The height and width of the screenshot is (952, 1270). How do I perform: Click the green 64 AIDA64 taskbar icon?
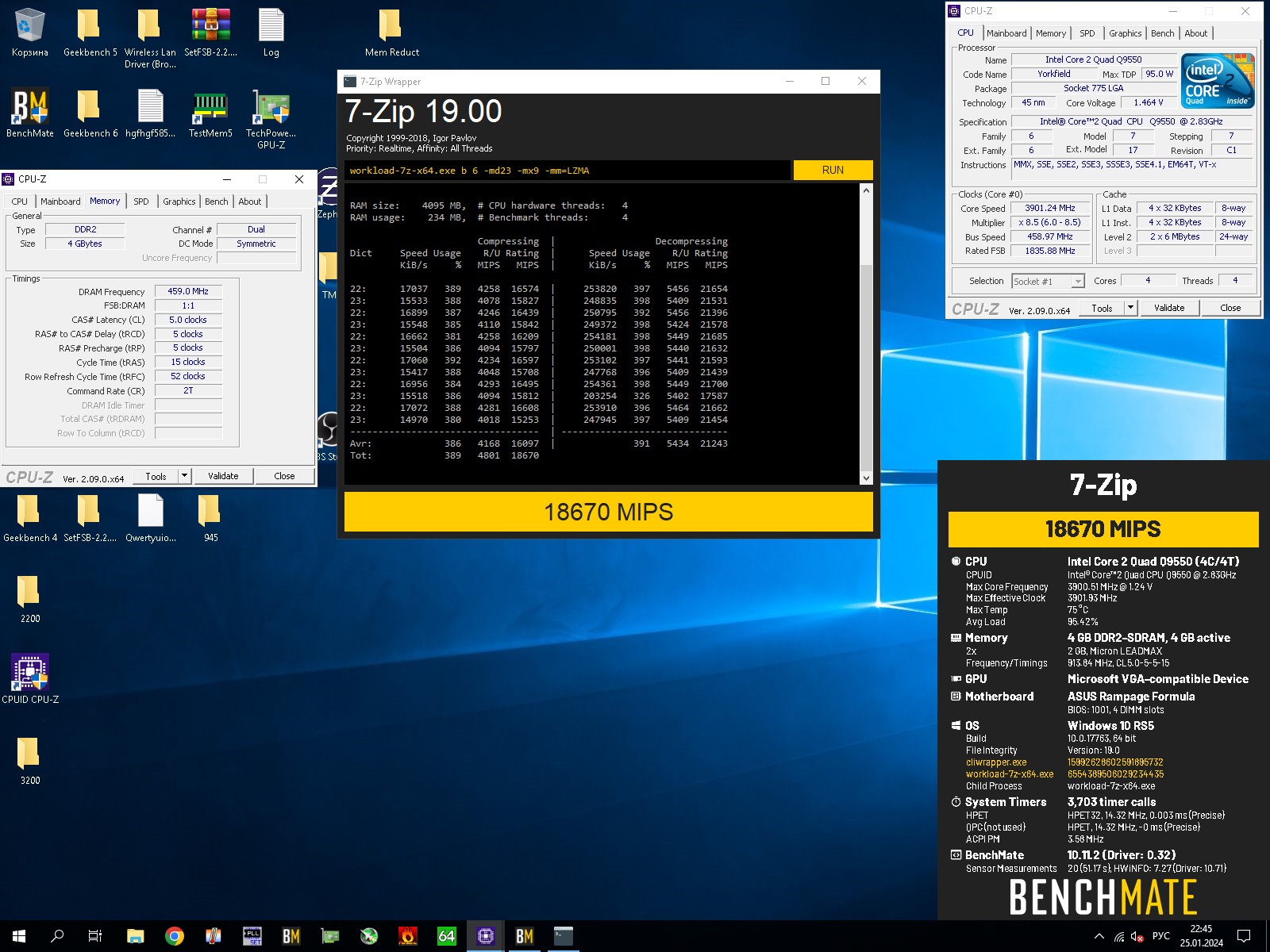tap(447, 936)
